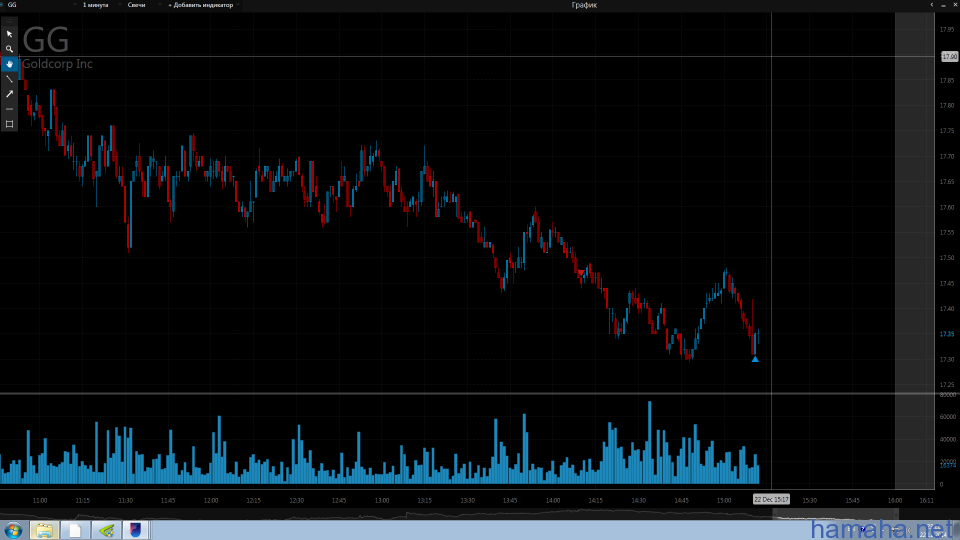Click the 'График' window title
The image size is (960, 540).
pyautogui.click(x=584, y=5)
